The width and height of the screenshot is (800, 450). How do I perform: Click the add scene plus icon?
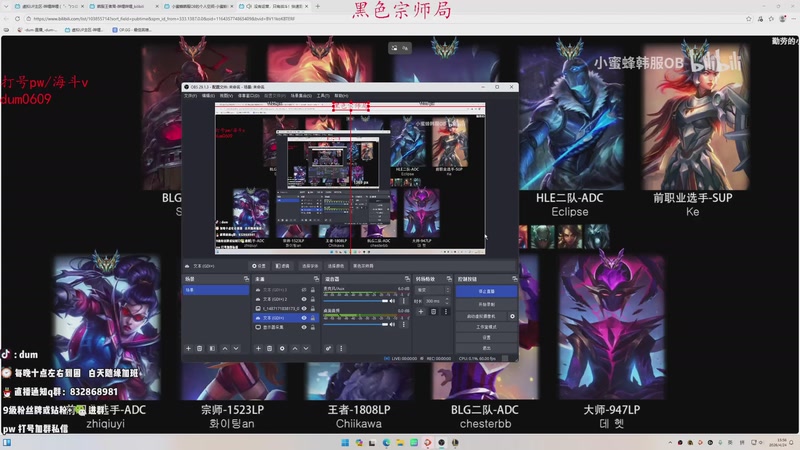pyautogui.click(x=188, y=348)
